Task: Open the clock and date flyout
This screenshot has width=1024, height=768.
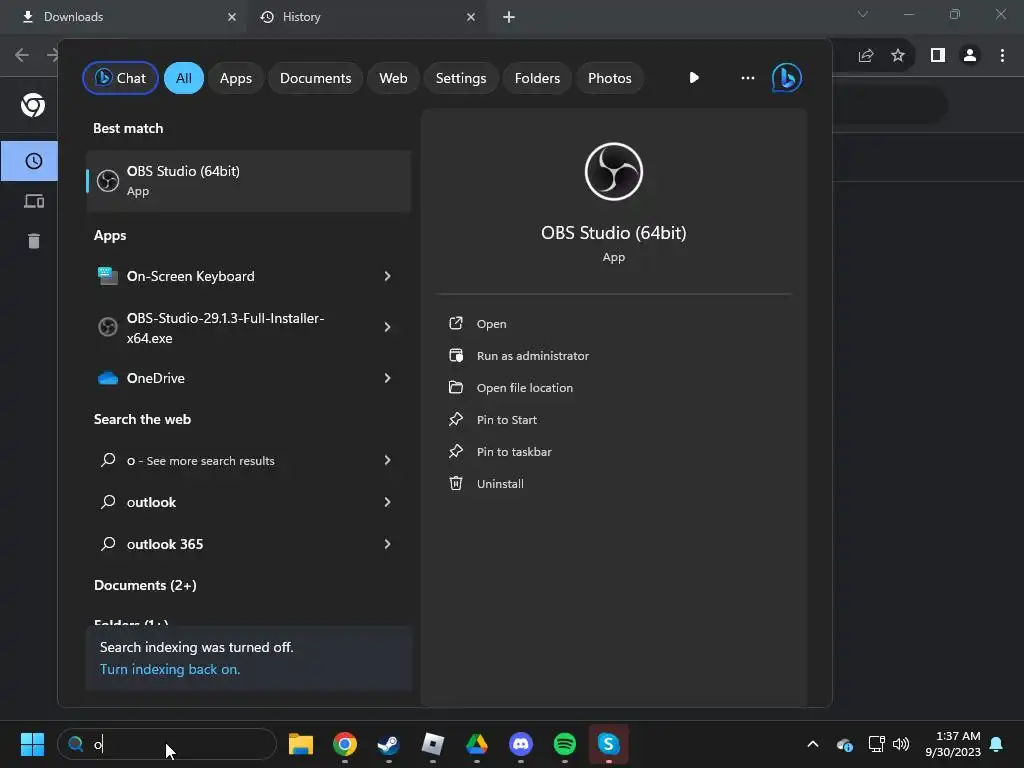Action: tap(953, 744)
